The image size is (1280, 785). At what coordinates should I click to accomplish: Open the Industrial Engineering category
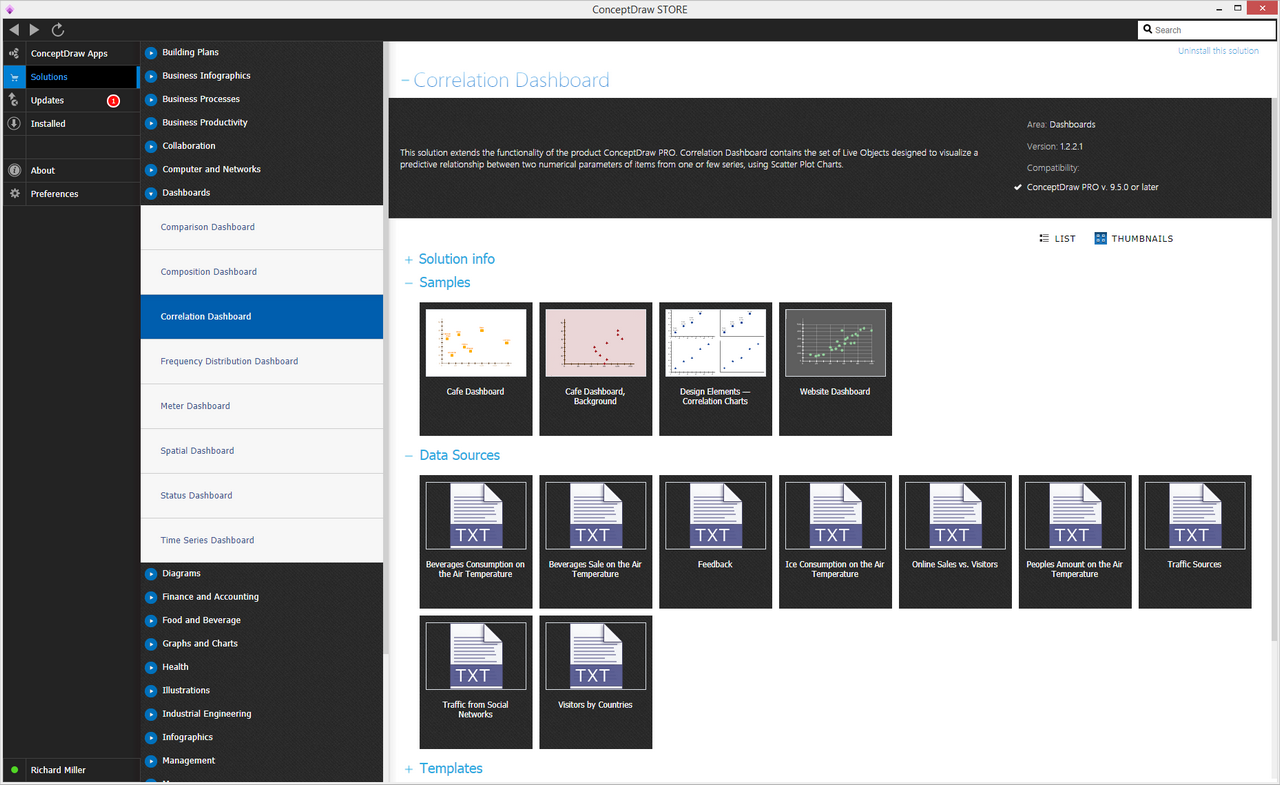pos(207,714)
